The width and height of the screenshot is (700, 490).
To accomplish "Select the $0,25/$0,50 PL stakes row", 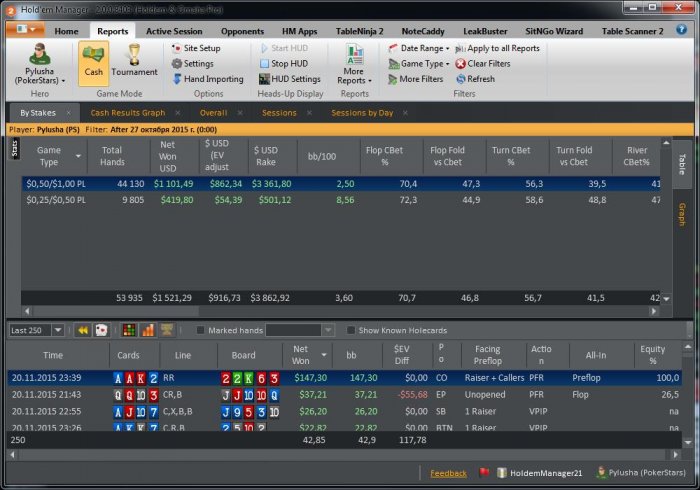I will [341, 200].
